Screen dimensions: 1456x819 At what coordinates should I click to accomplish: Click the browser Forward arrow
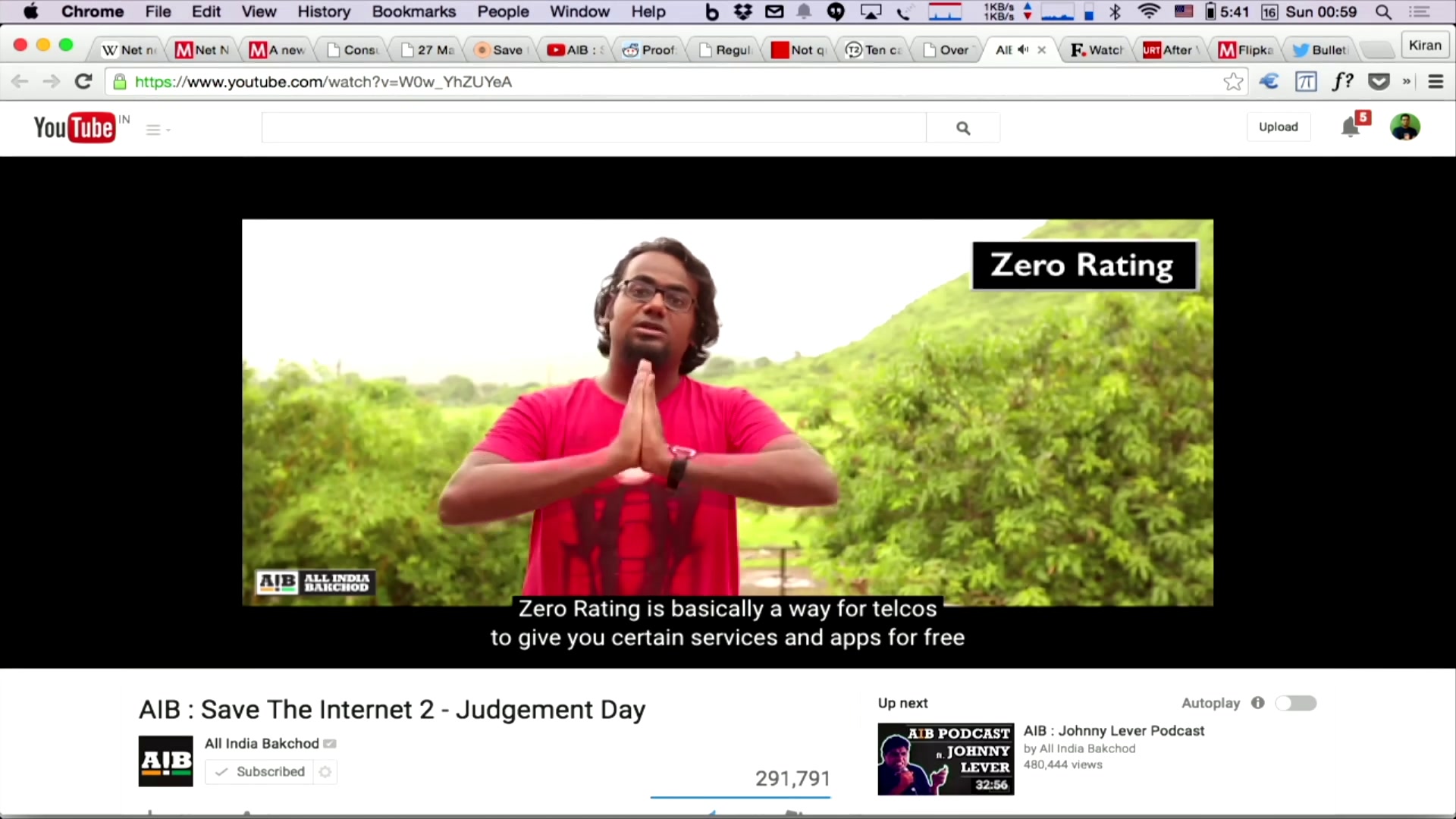tap(51, 81)
